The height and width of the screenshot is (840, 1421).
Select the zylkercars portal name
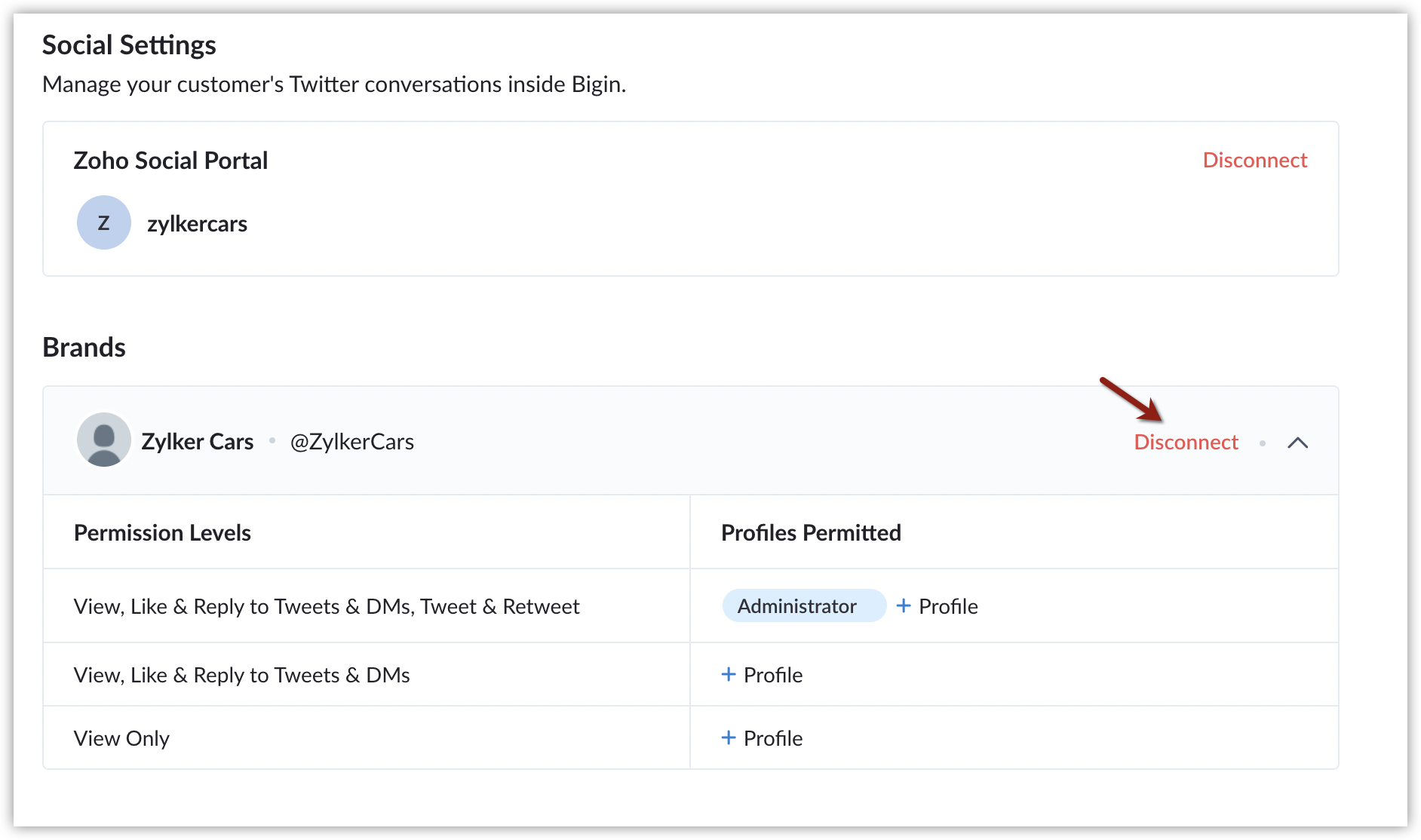click(x=197, y=224)
